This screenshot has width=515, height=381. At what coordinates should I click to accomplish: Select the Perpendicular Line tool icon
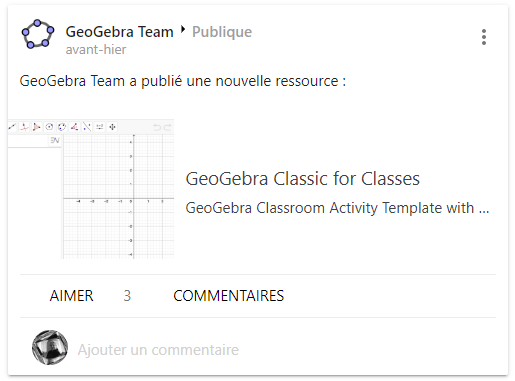coord(24,127)
